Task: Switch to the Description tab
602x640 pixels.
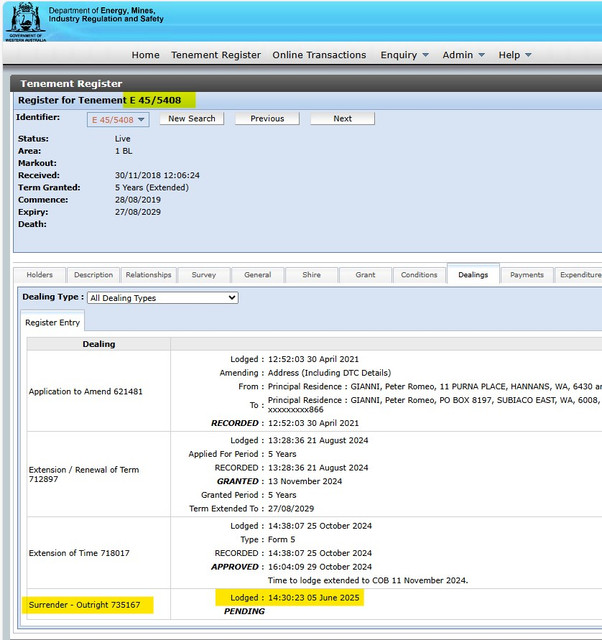Action: coord(93,275)
